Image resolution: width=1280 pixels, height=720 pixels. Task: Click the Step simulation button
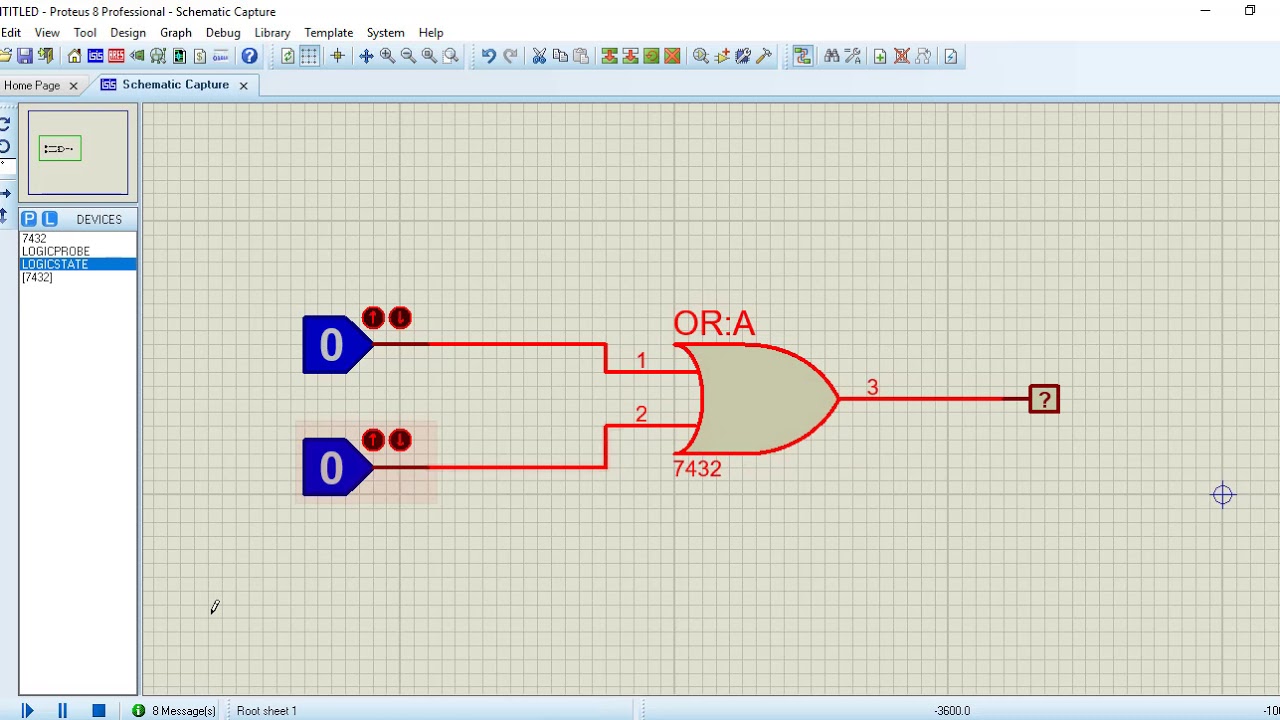[27, 710]
